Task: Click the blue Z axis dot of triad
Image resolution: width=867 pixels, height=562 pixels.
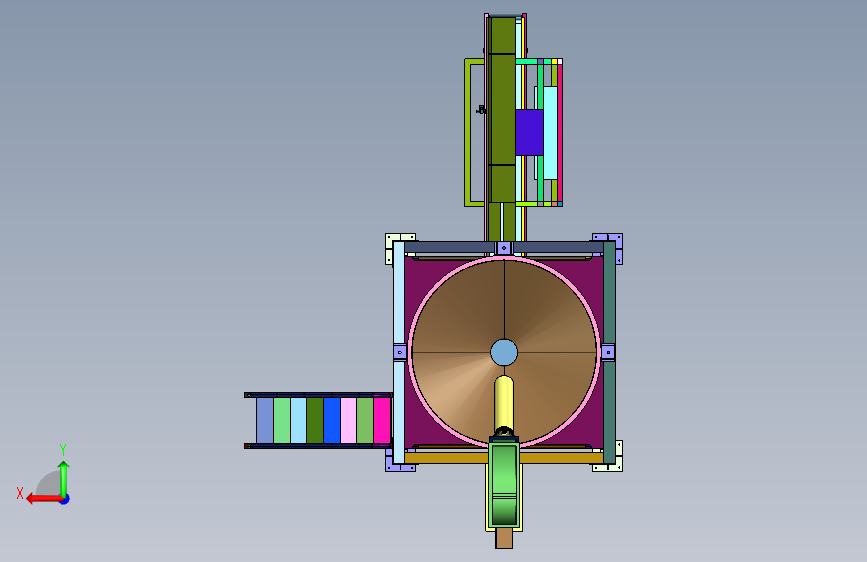Action: (65, 499)
